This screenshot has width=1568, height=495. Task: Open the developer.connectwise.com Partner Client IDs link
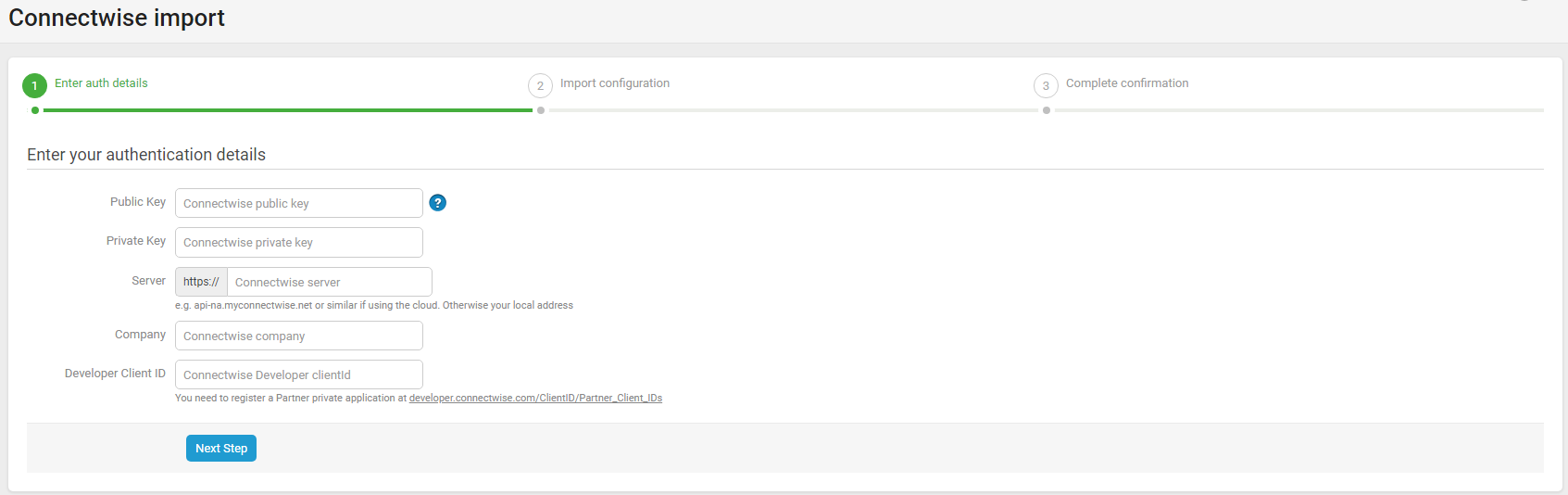coord(535,398)
